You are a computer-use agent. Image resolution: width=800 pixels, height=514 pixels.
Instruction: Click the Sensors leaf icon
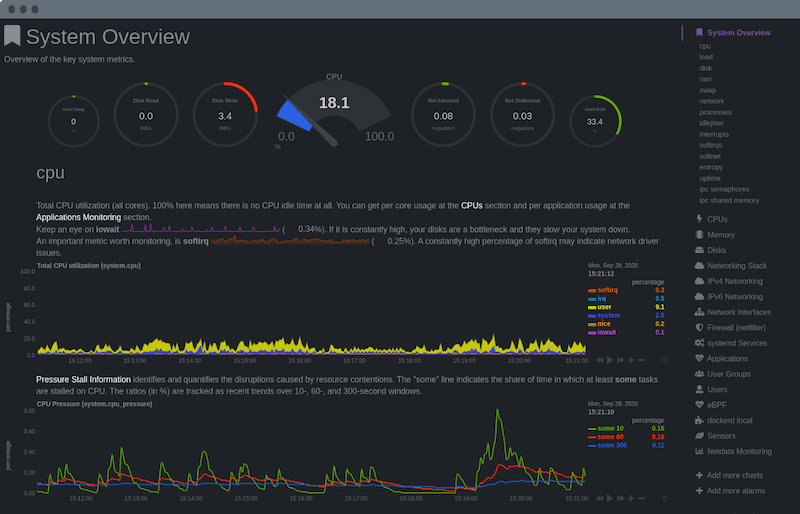[699, 436]
